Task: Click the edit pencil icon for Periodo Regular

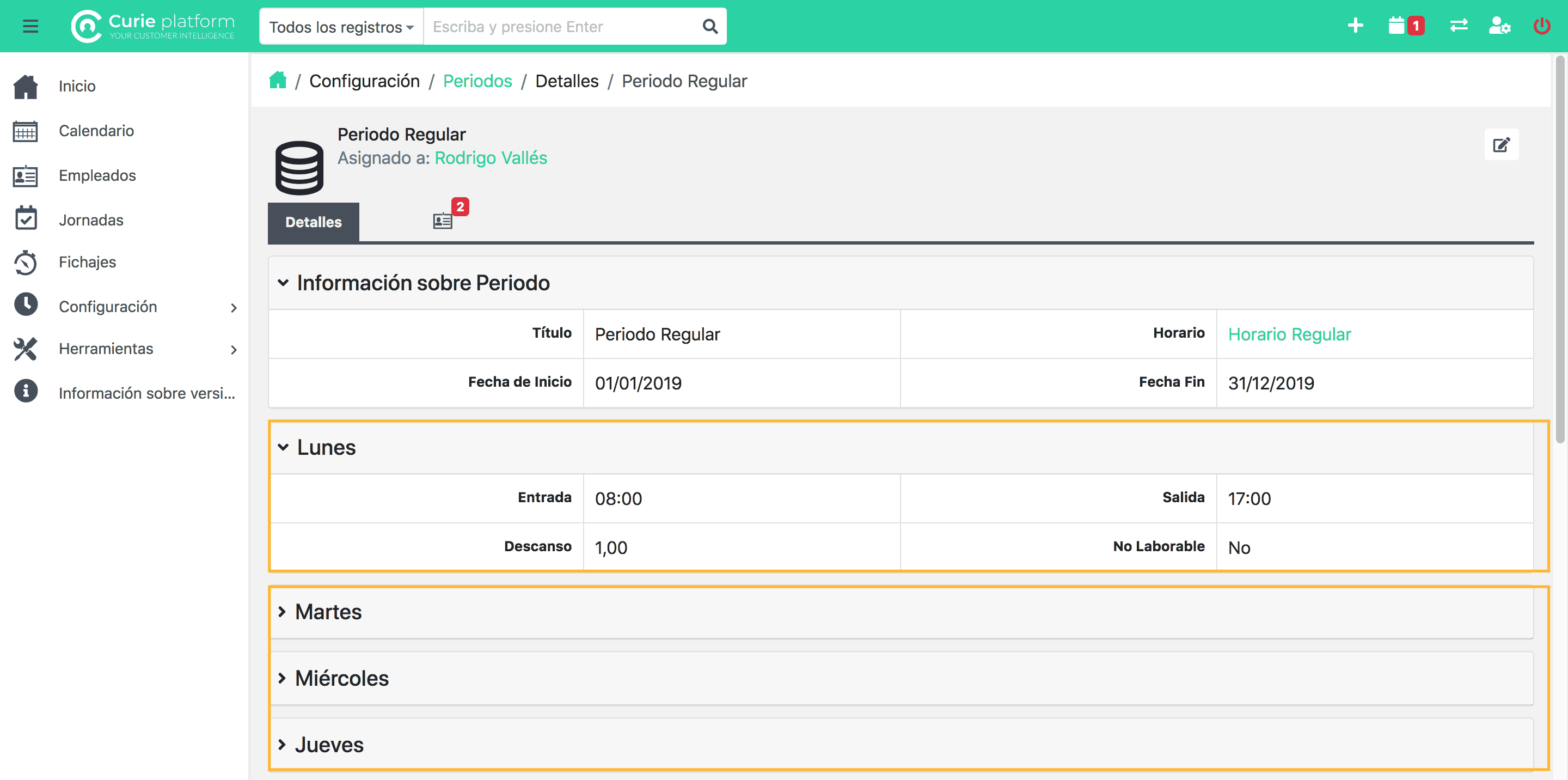Action: (1501, 145)
